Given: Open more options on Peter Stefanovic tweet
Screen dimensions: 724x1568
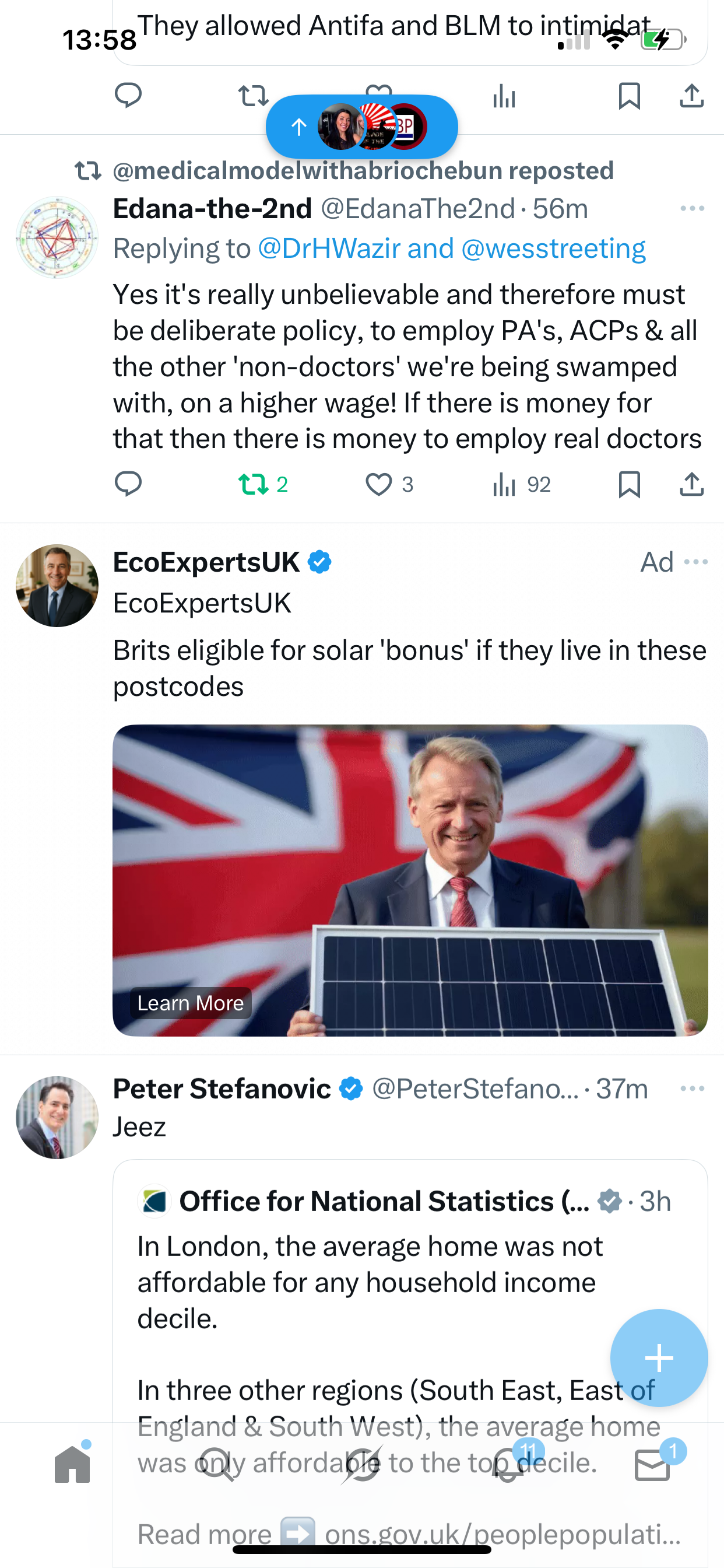Looking at the screenshot, I should [692, 1088].
